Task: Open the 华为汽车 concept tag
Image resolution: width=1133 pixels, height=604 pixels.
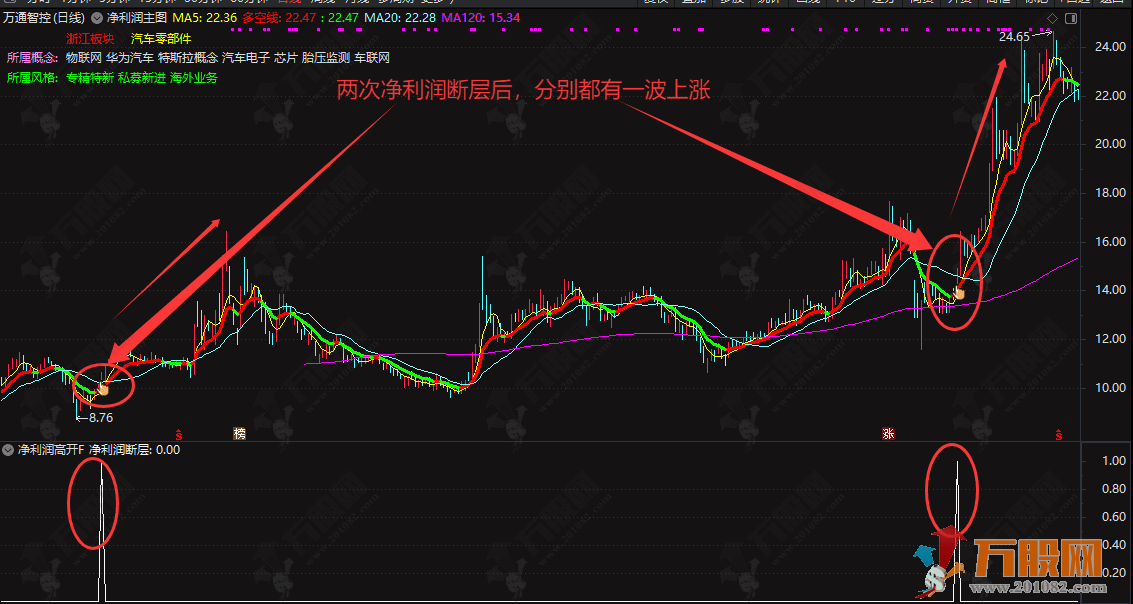Action: tap(130, 57)
